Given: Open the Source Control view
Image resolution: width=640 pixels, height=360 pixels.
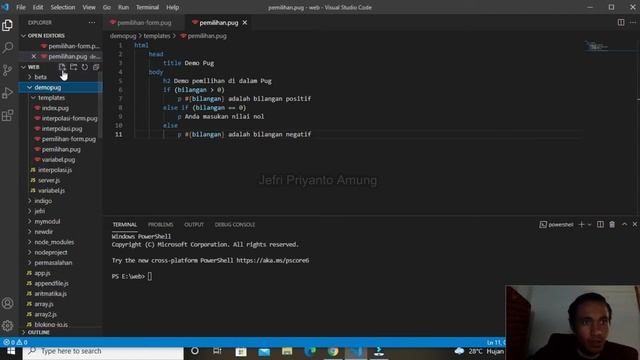Looking at the screenshot, I should point(7,70).
